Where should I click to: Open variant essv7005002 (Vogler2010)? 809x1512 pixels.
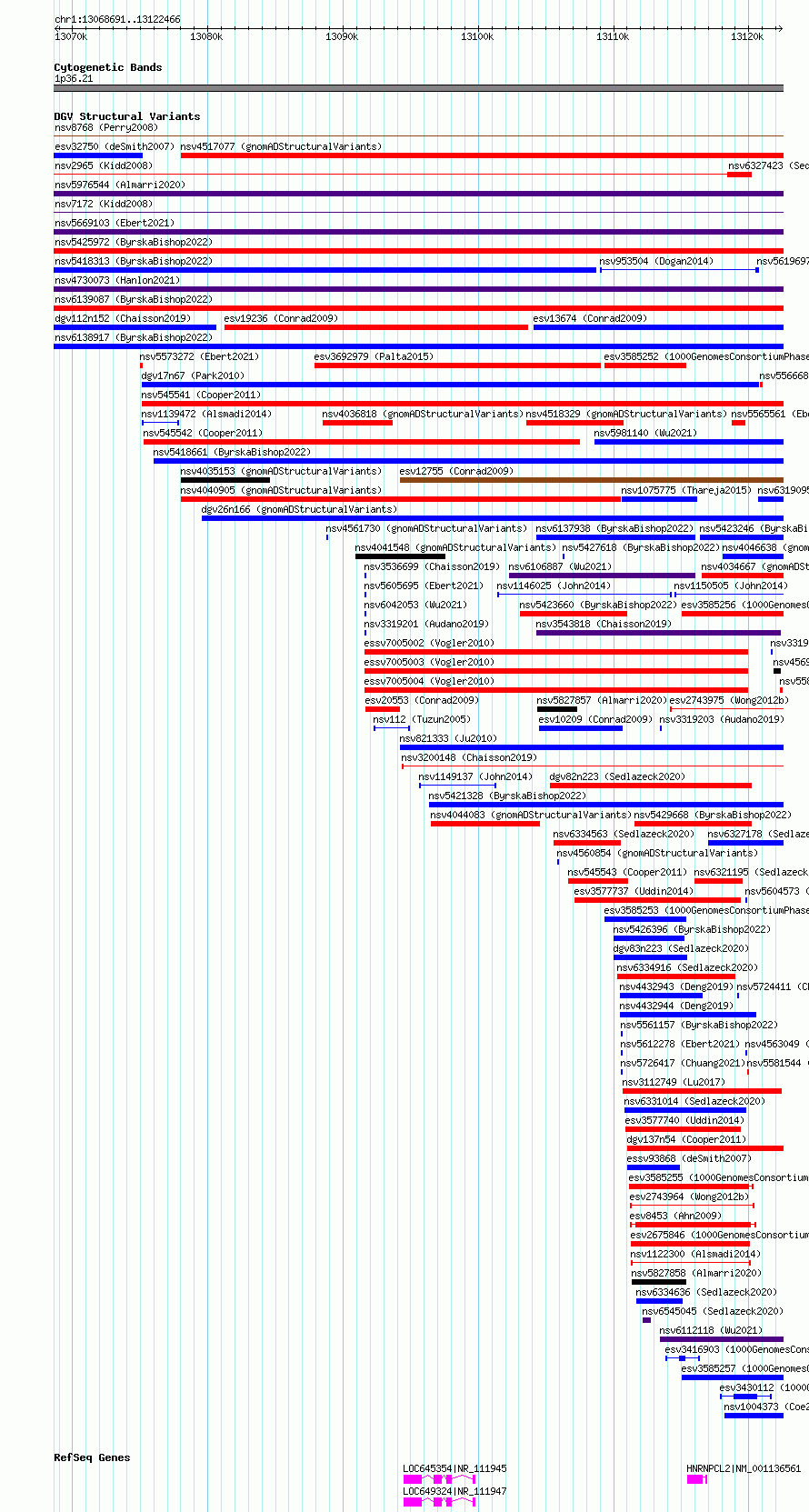pyautogui.click(x=429, y=643)
